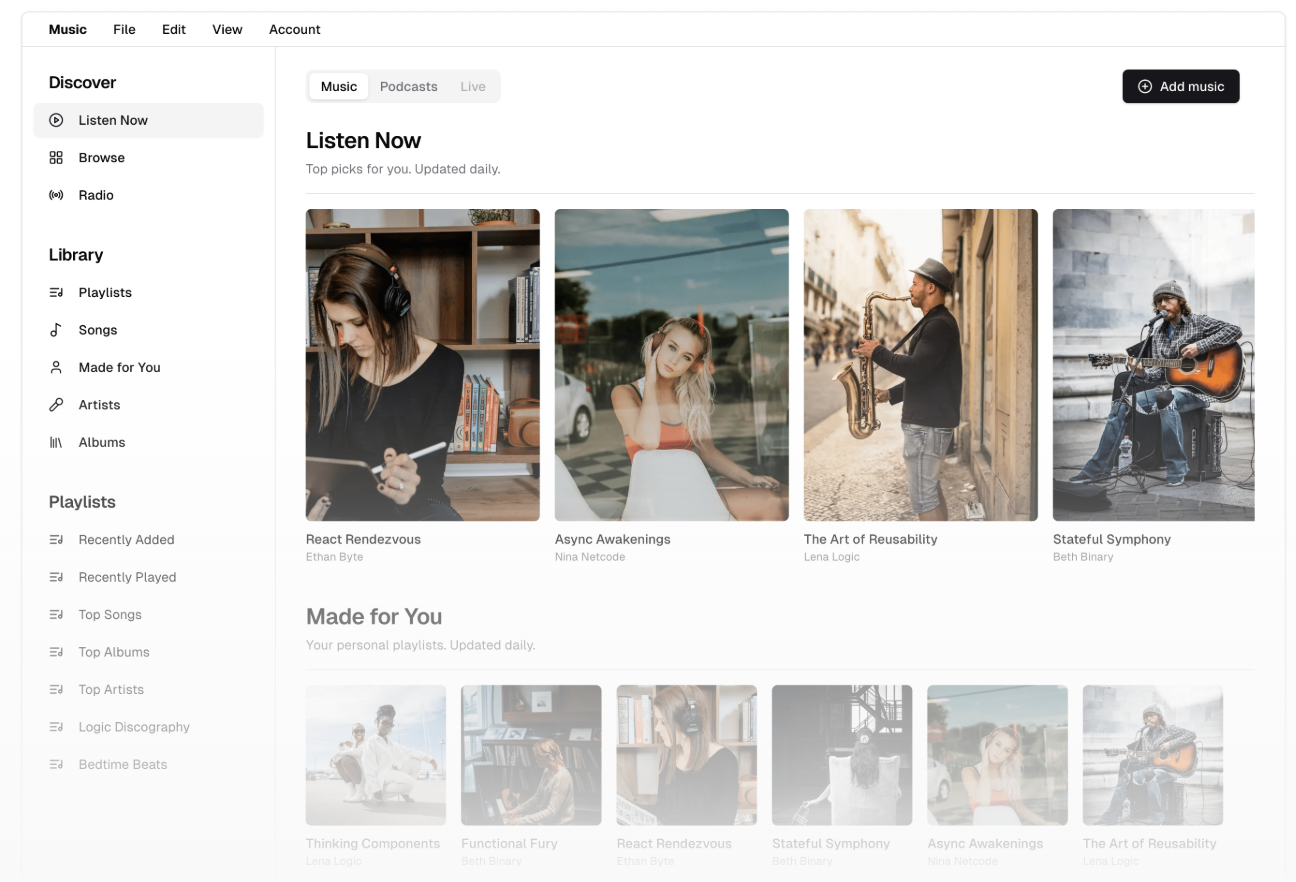Open the View menu

pos(227,29)
